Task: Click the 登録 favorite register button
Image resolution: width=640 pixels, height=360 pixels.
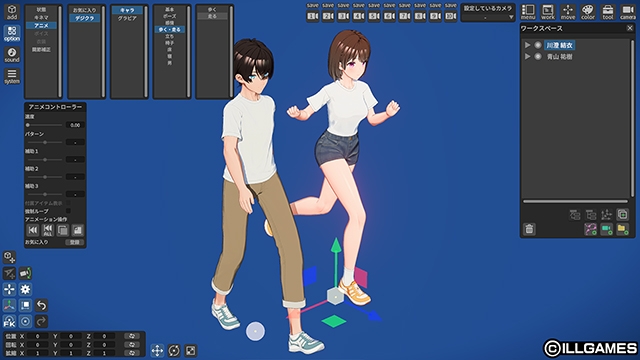Action: tap(75, 242)
